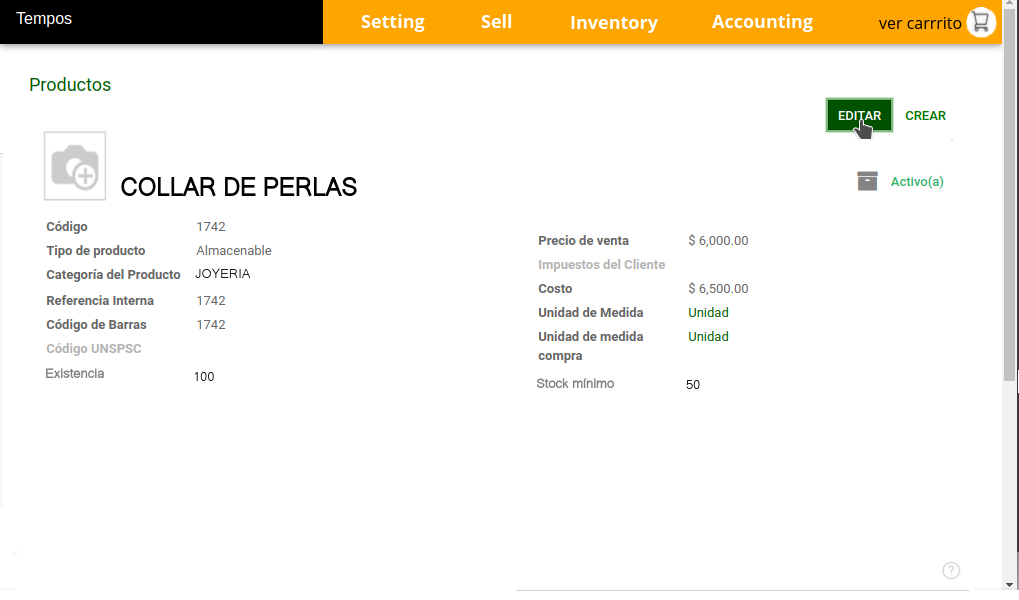Open the shopping cart icon
1019x600 pixels.
point(981,22)
